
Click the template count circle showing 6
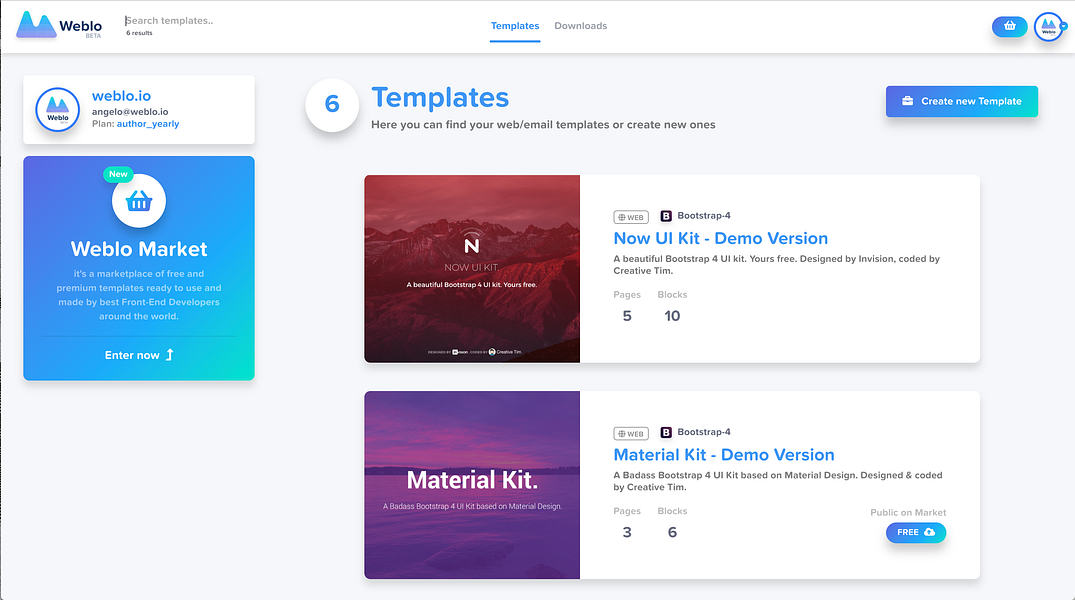332,105
